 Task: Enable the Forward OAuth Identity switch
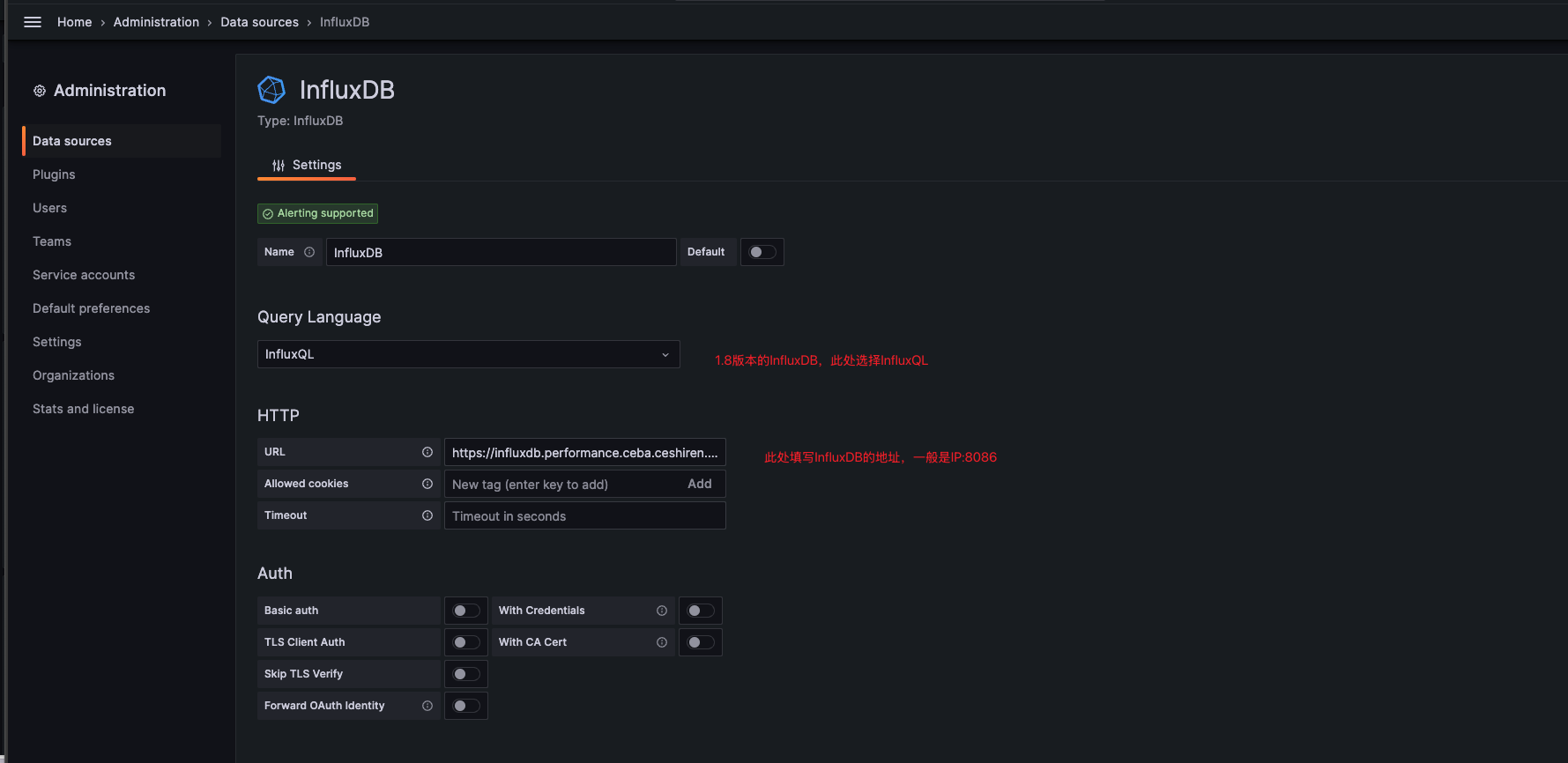tap(466, 706)
